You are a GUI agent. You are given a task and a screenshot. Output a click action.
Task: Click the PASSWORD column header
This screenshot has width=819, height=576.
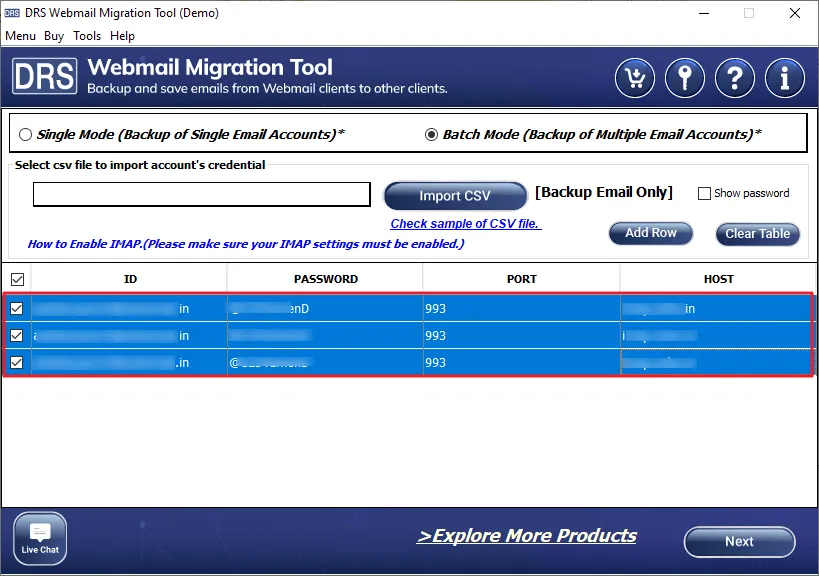tap(325, 279)
